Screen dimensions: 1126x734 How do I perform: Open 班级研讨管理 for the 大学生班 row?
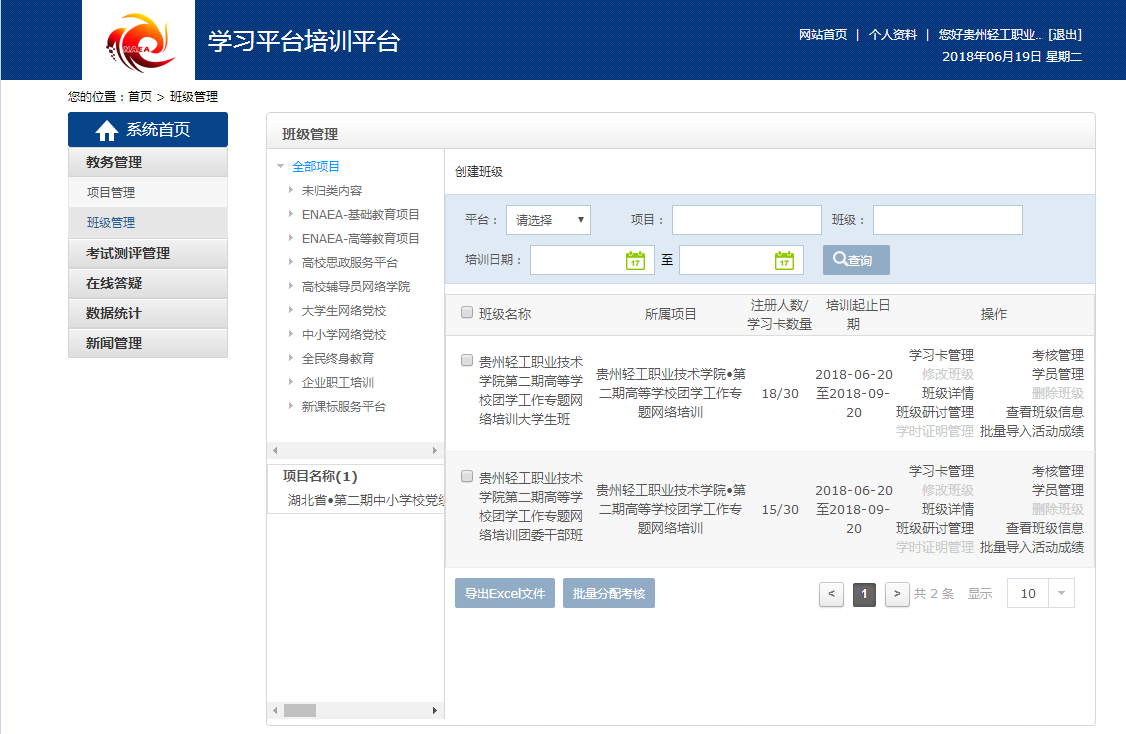pos(935,412)
